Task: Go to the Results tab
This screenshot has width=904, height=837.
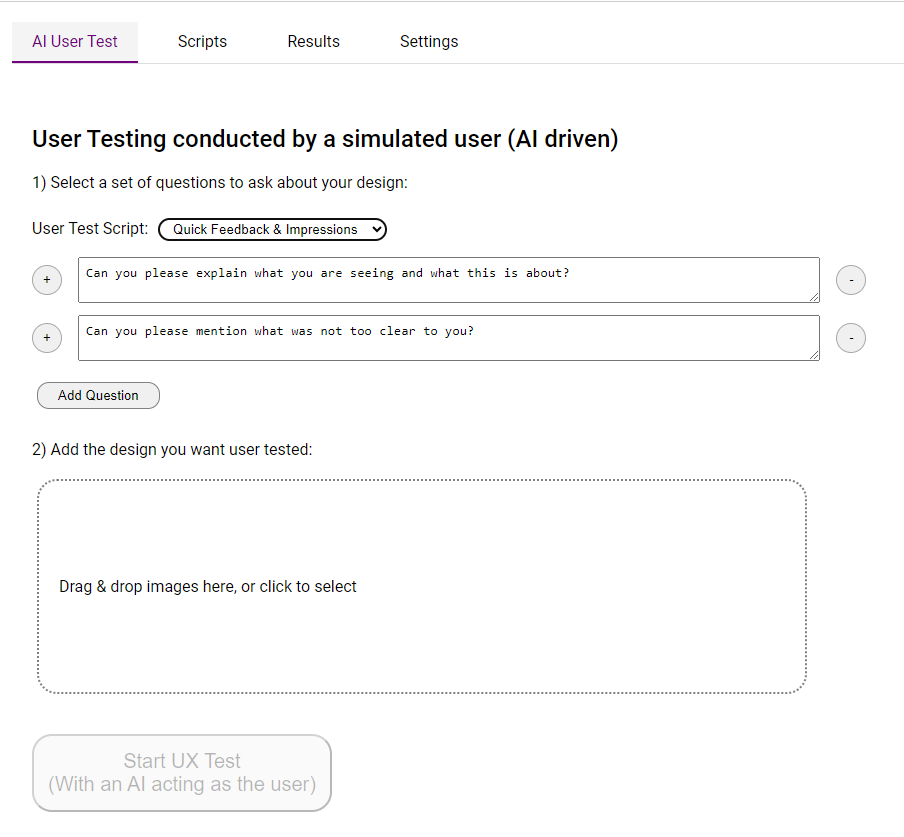Action: point(313,42)
